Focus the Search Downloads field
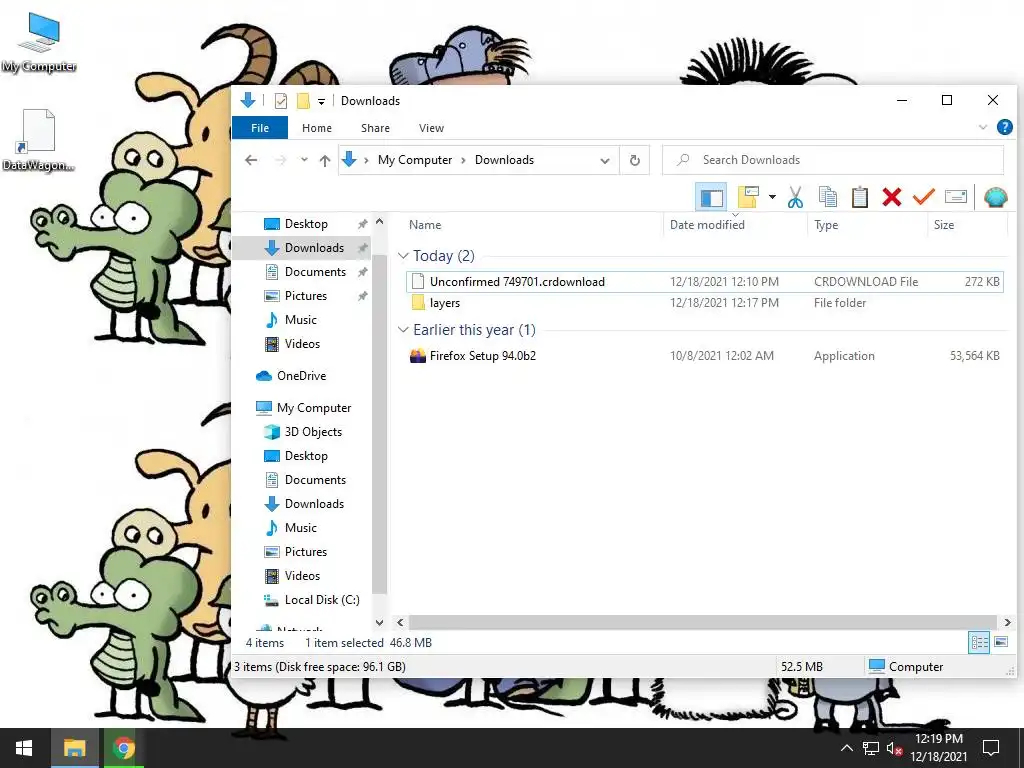Viewport: 1024px width, 768px height. 833,160
